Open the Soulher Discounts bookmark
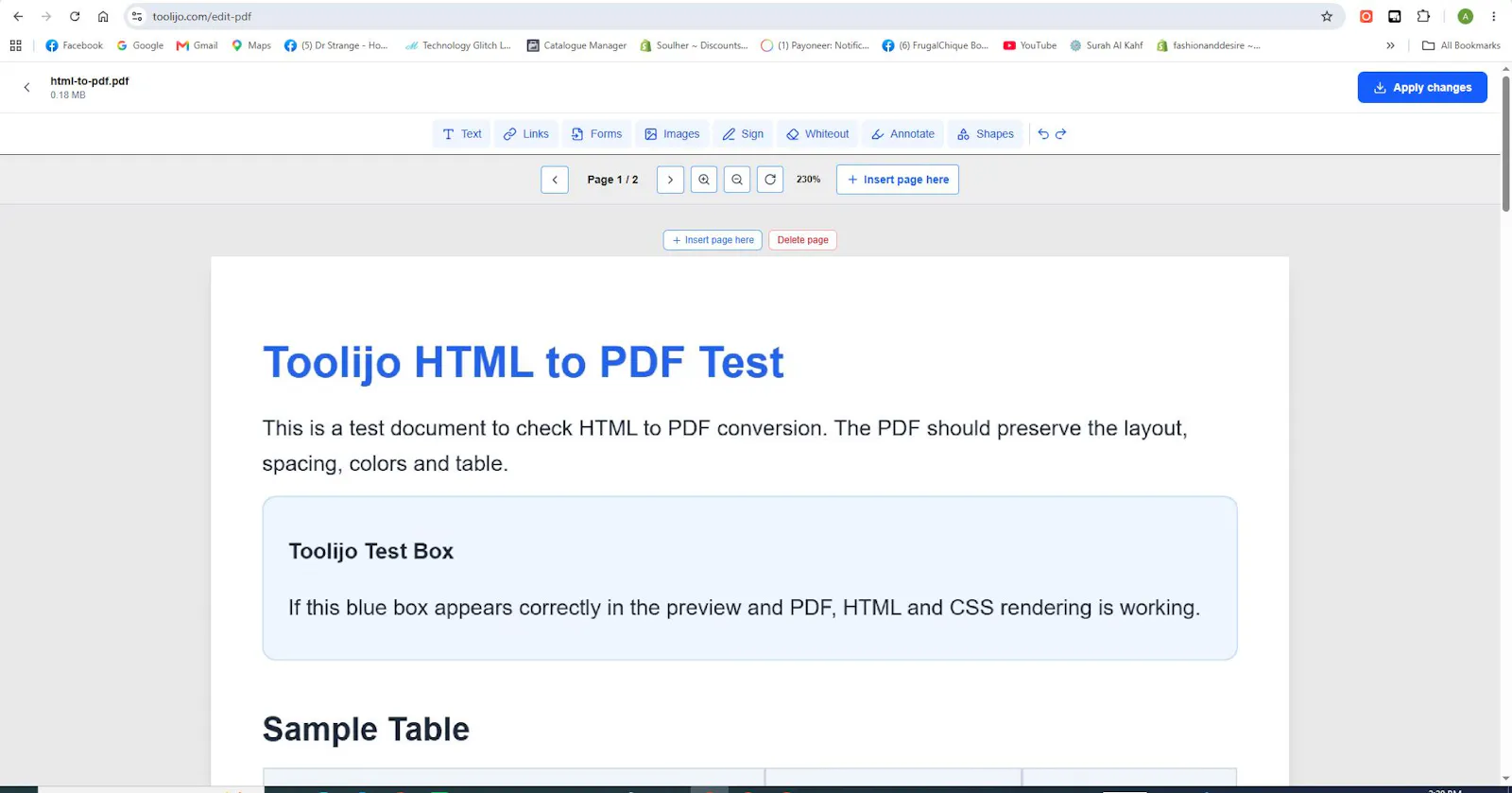This screenshot has width=1512, height=793. [x=694, y=45]
